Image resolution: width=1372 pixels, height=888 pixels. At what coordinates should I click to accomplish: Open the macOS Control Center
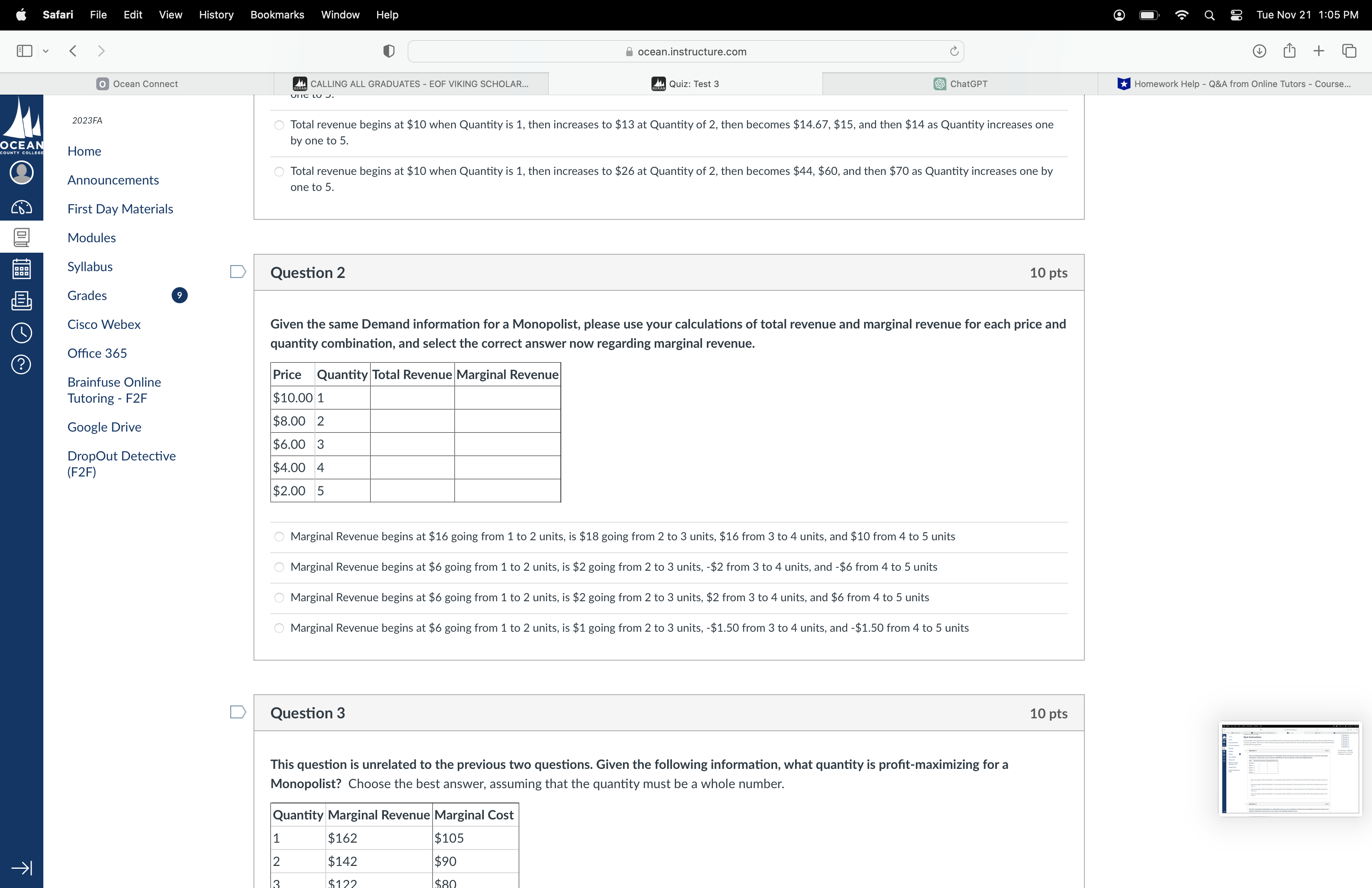click(1236, 15)
